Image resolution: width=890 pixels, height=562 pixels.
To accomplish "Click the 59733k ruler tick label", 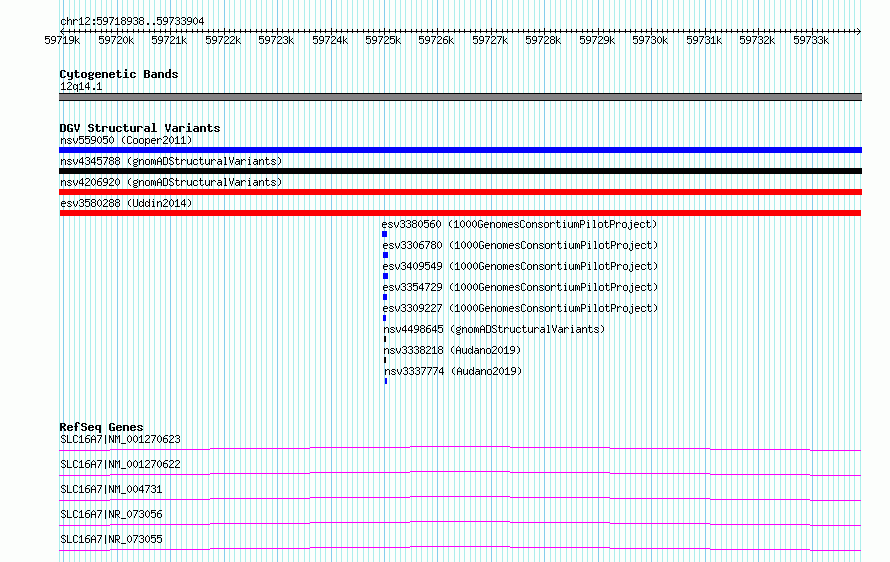I will [x=811, y=40].
